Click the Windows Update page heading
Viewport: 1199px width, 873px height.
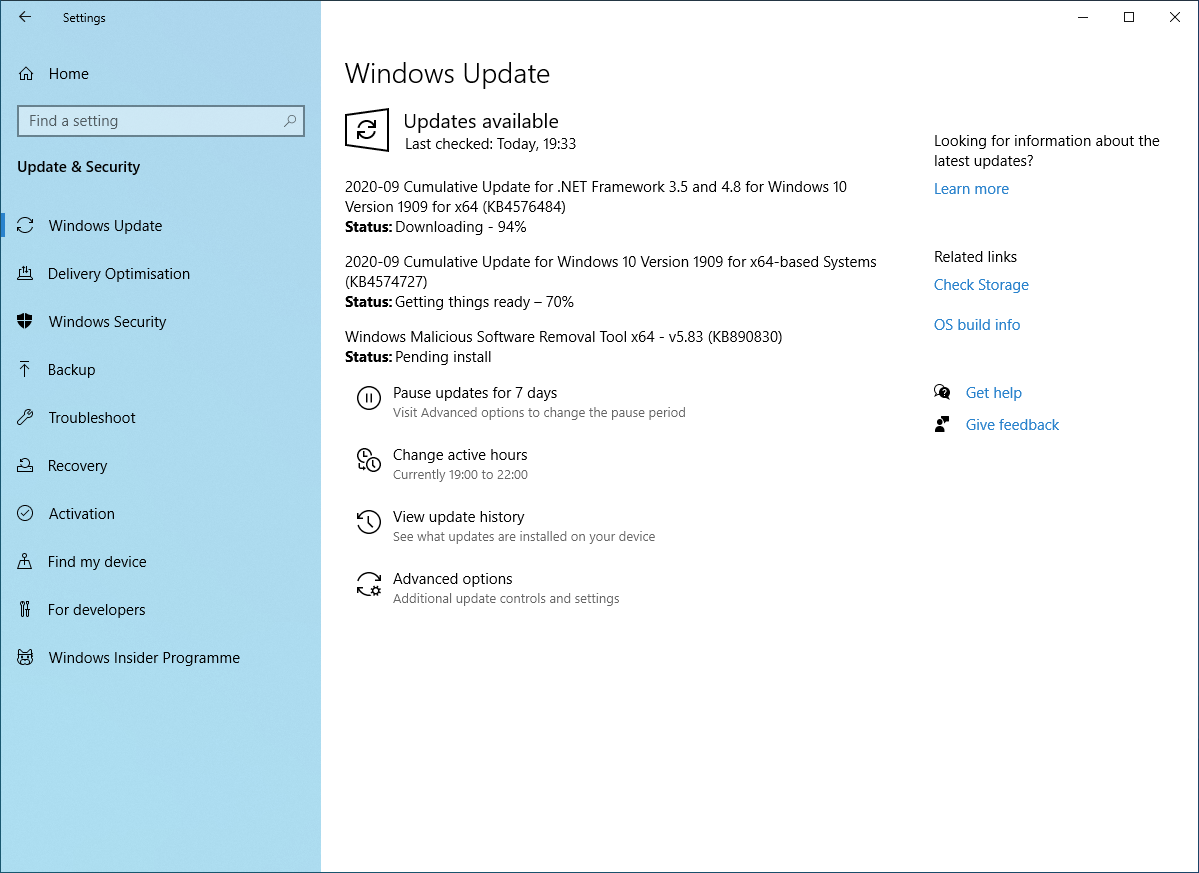coord(447,73)
